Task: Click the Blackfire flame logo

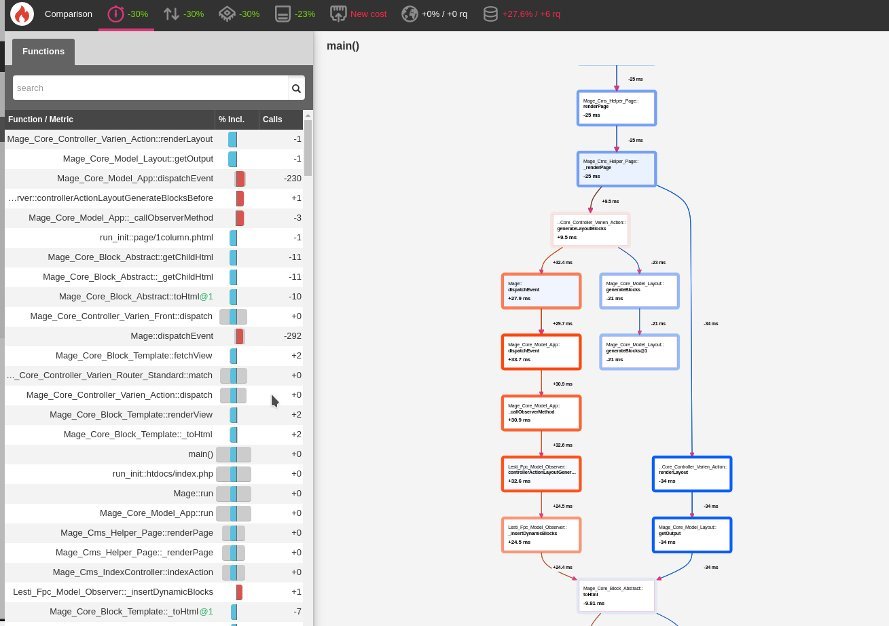Action: tap(22, 14)
